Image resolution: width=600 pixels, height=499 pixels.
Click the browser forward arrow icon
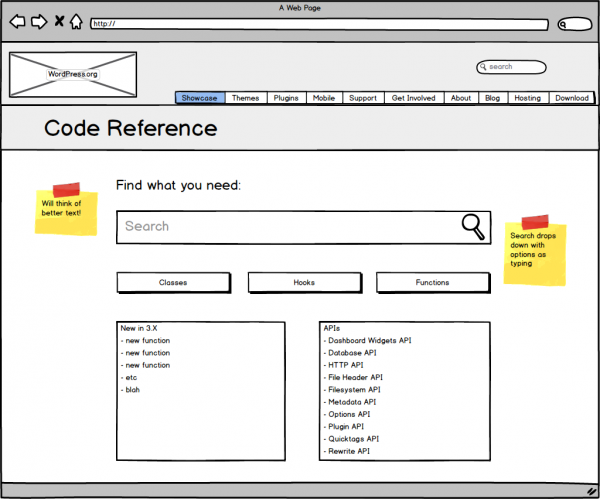tap(39, 21)
